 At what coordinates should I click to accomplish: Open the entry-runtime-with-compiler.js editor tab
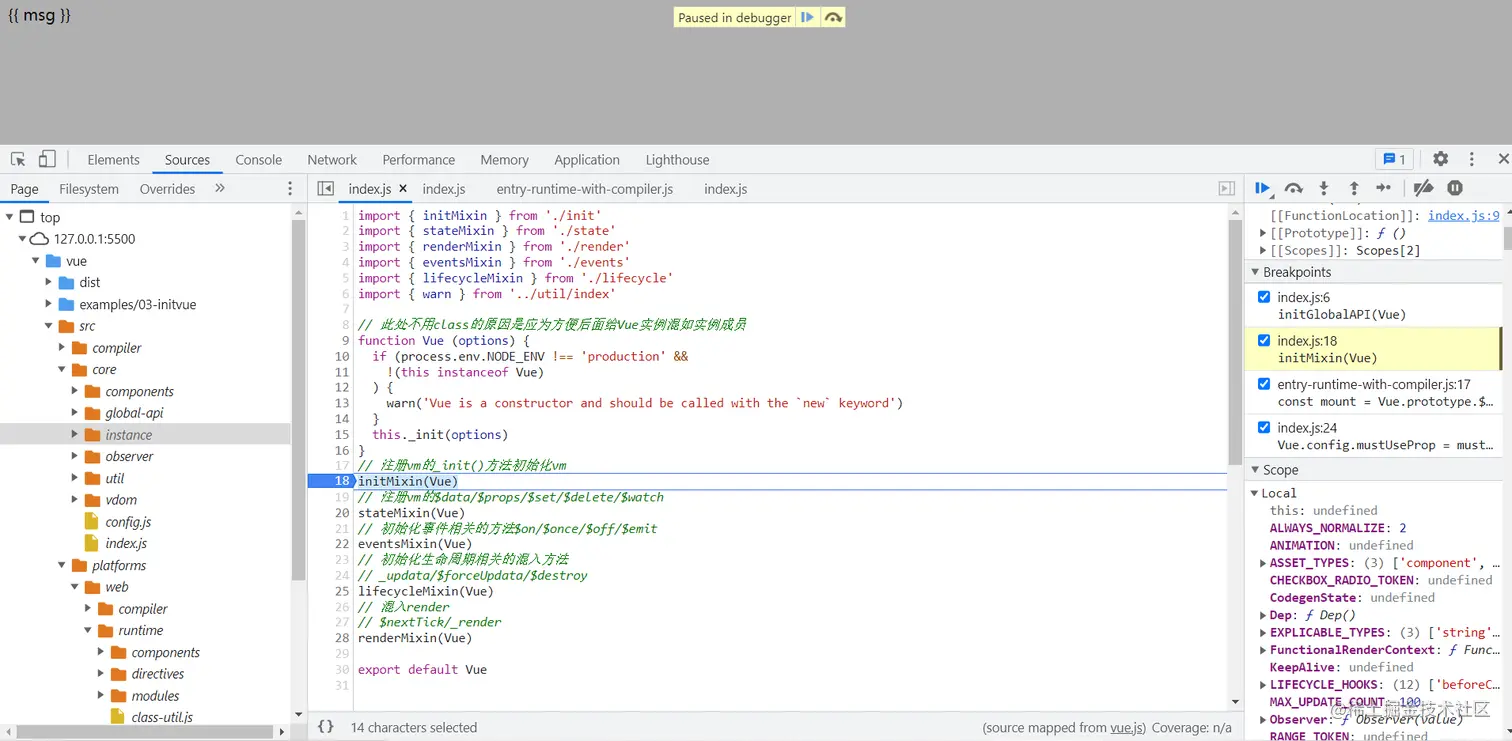(x=585, y=189)
